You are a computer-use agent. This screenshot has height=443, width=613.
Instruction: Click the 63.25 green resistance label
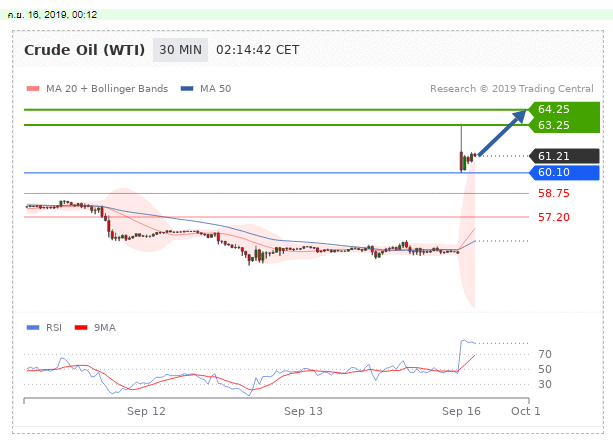pos(564,125)
